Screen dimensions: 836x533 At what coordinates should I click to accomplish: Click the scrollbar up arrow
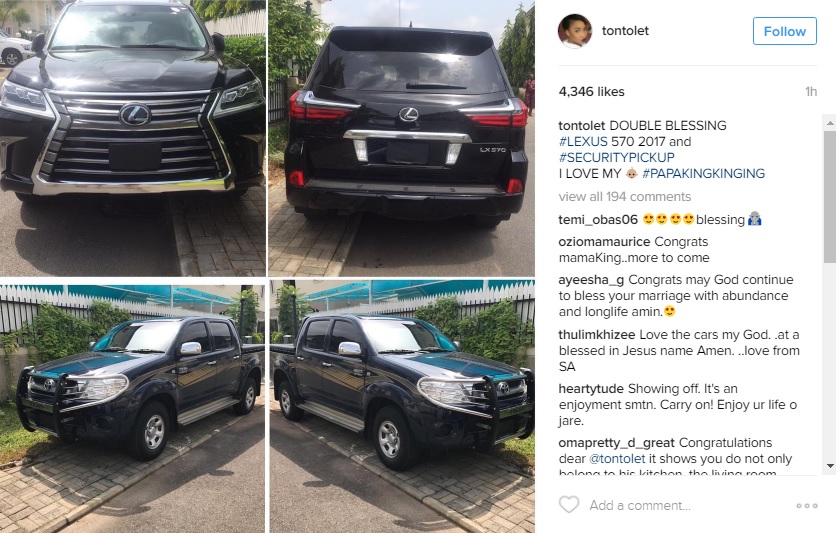(x=830, y=123)
